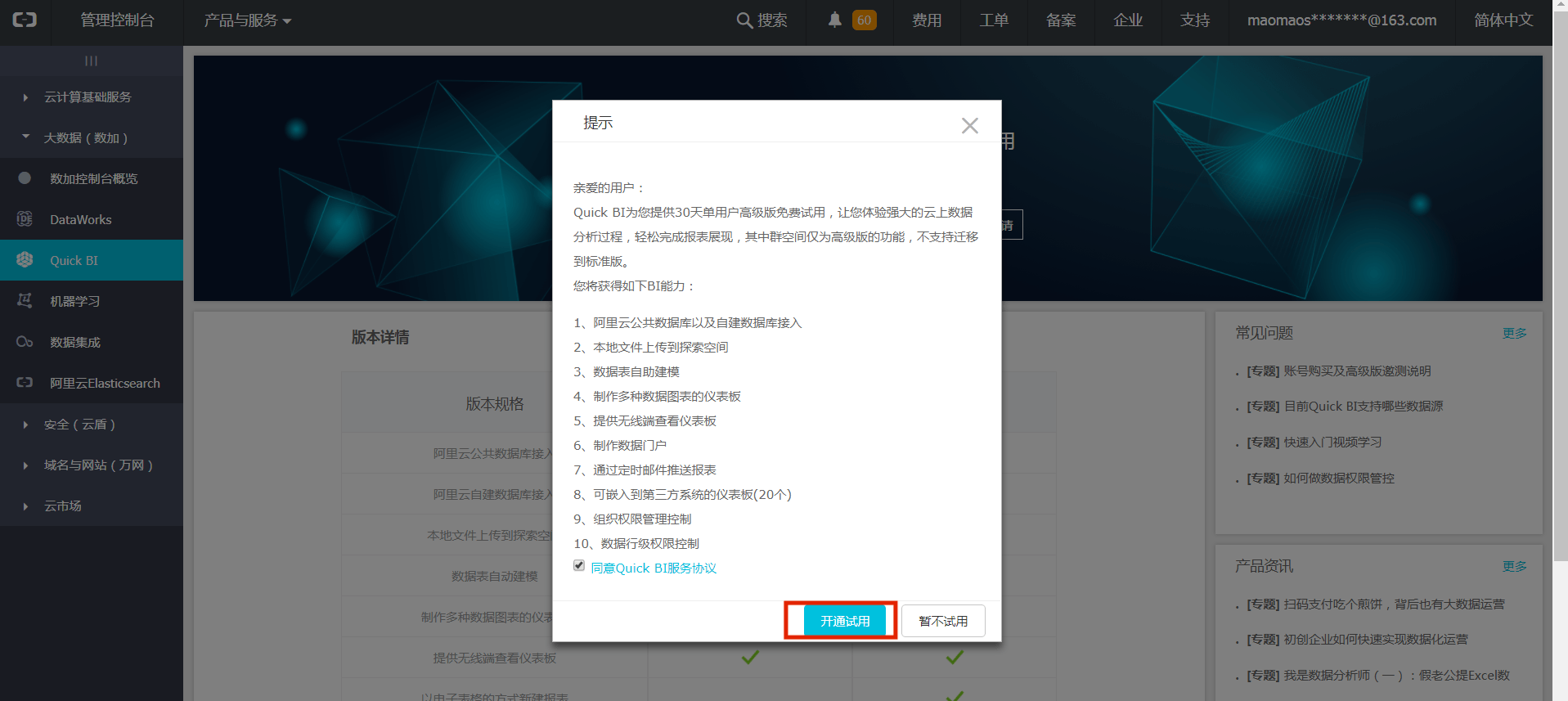Open the 企业 menu
The height and width of the screenshot is (701, 1568).
click(x=1128, y=20)
